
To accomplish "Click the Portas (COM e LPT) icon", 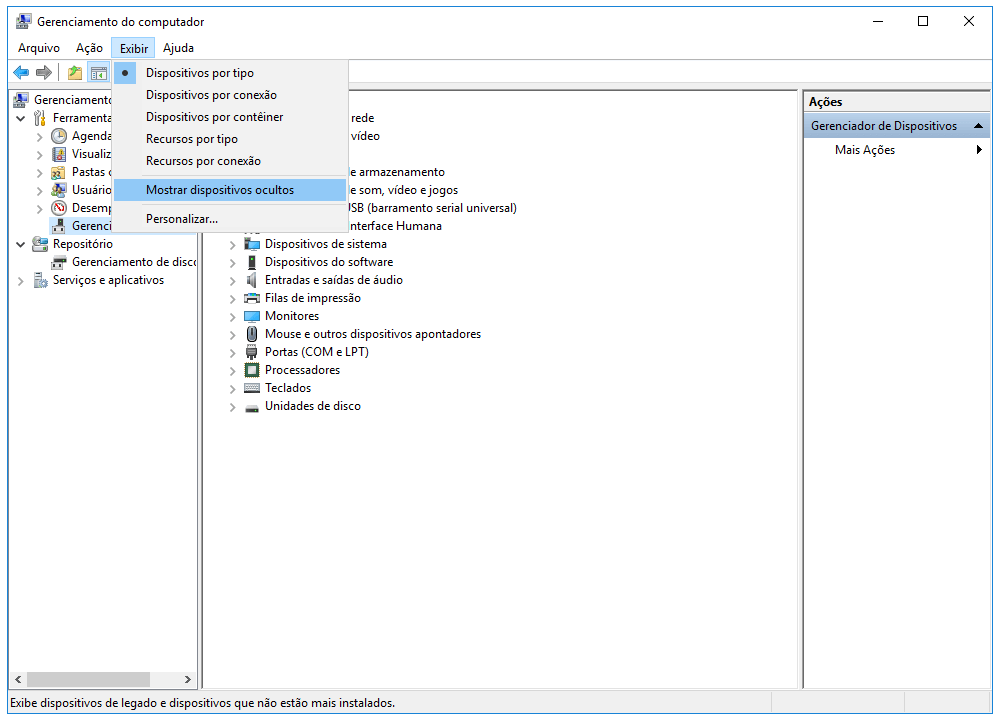I will coord(250,352).
